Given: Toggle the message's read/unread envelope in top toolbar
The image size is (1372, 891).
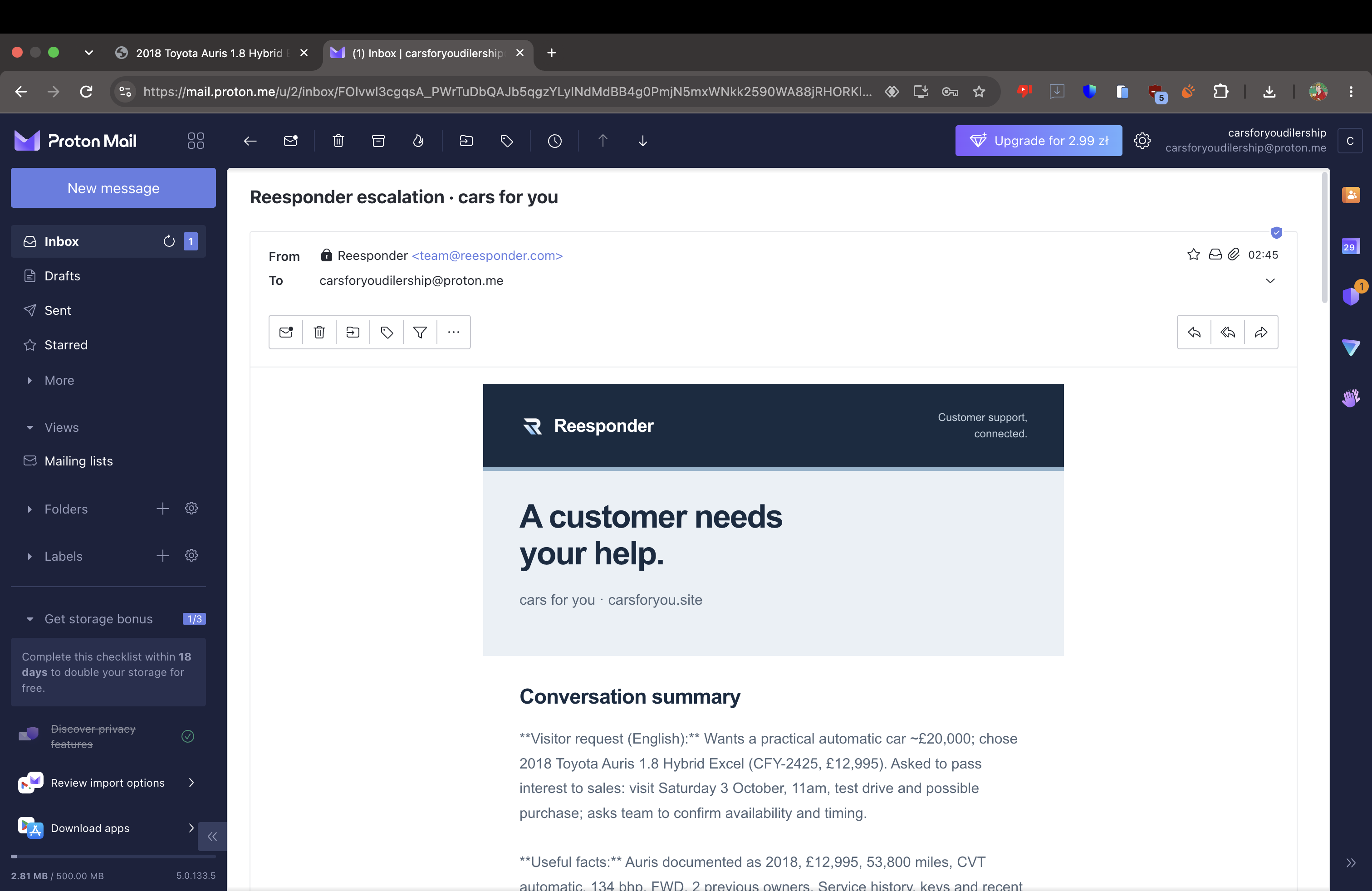Looking at the screenshot, I should coord(290,141).
